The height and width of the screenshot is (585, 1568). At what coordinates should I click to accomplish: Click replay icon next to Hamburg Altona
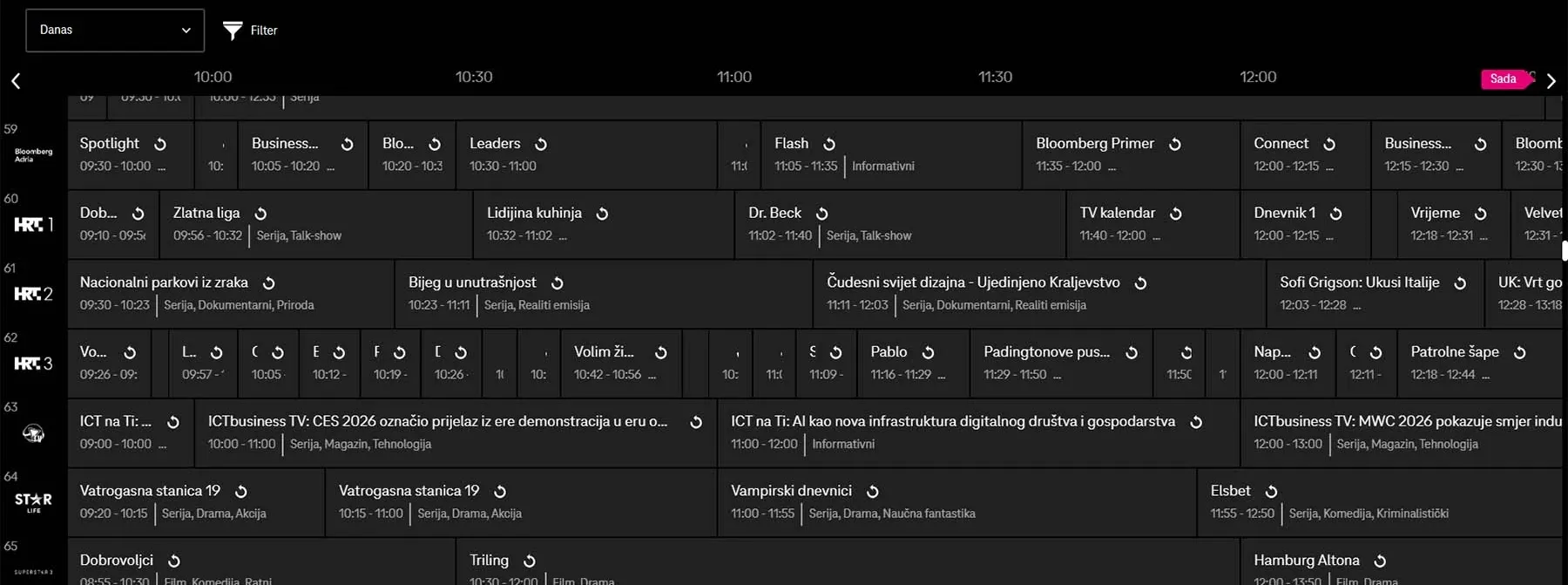1380,561
